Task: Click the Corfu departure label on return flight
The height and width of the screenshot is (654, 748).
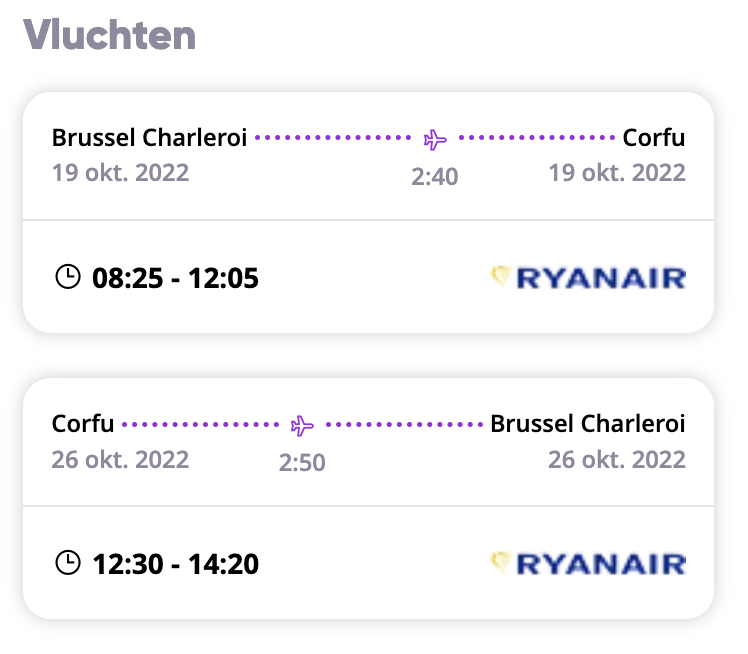Action: pyautogui.click(x=83, y=424)
